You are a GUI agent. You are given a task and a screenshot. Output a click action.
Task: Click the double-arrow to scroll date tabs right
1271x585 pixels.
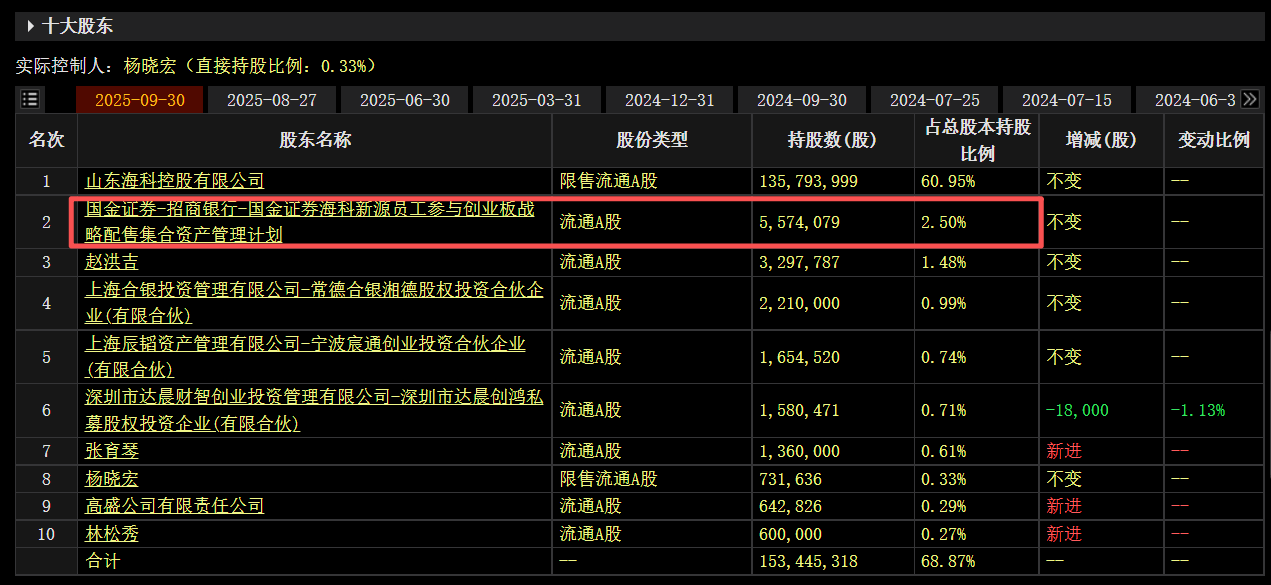coord(1249,99)
